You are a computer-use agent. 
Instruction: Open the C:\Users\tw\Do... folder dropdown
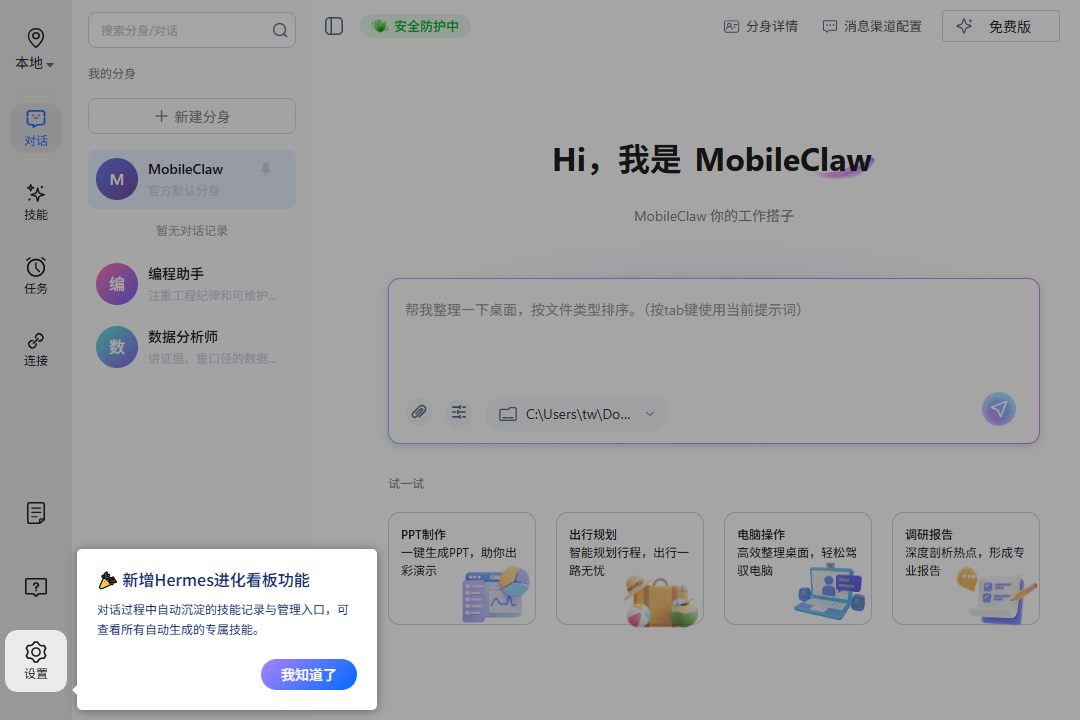577,414
